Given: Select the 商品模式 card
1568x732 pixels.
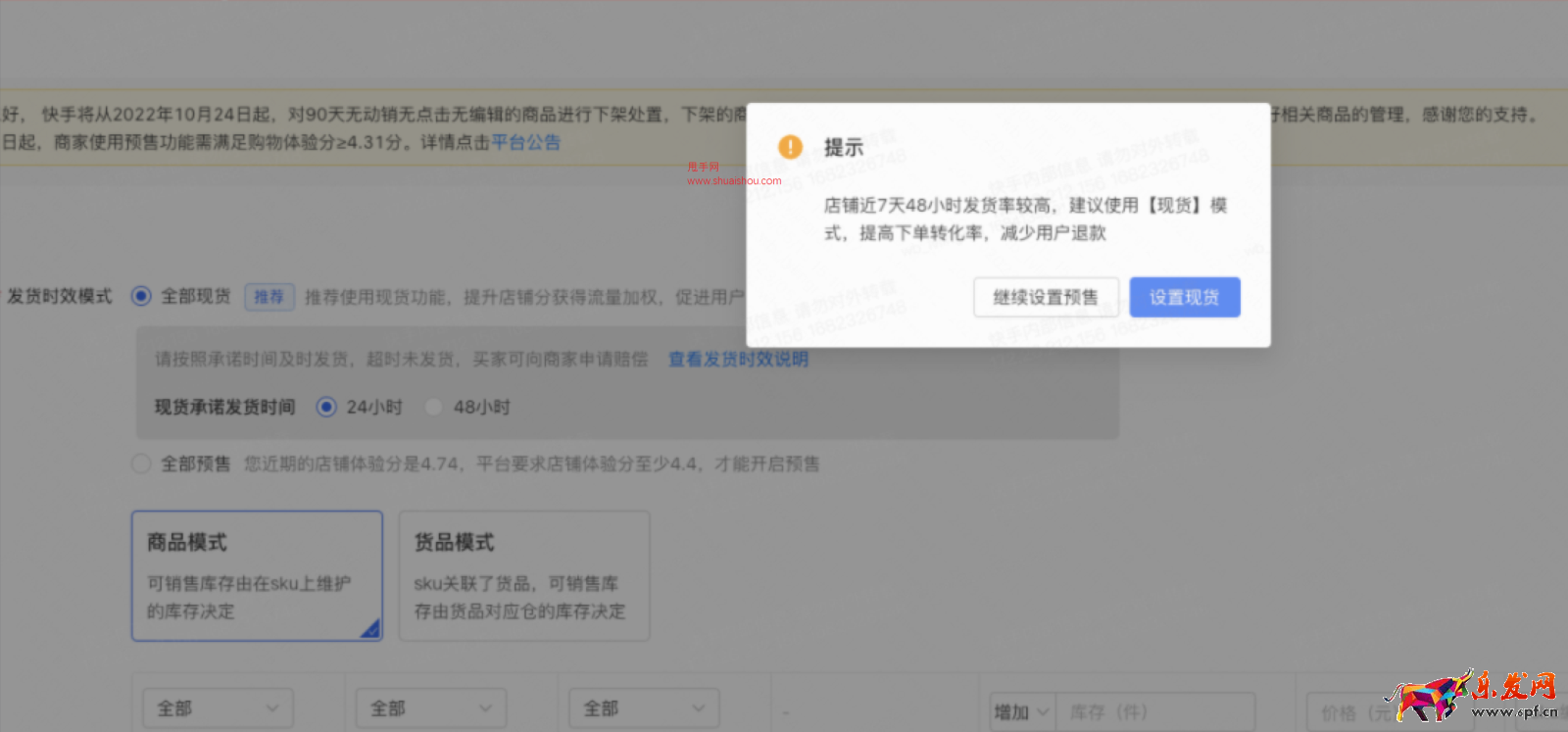Looking at the screenshot, I should pos(257,576).
